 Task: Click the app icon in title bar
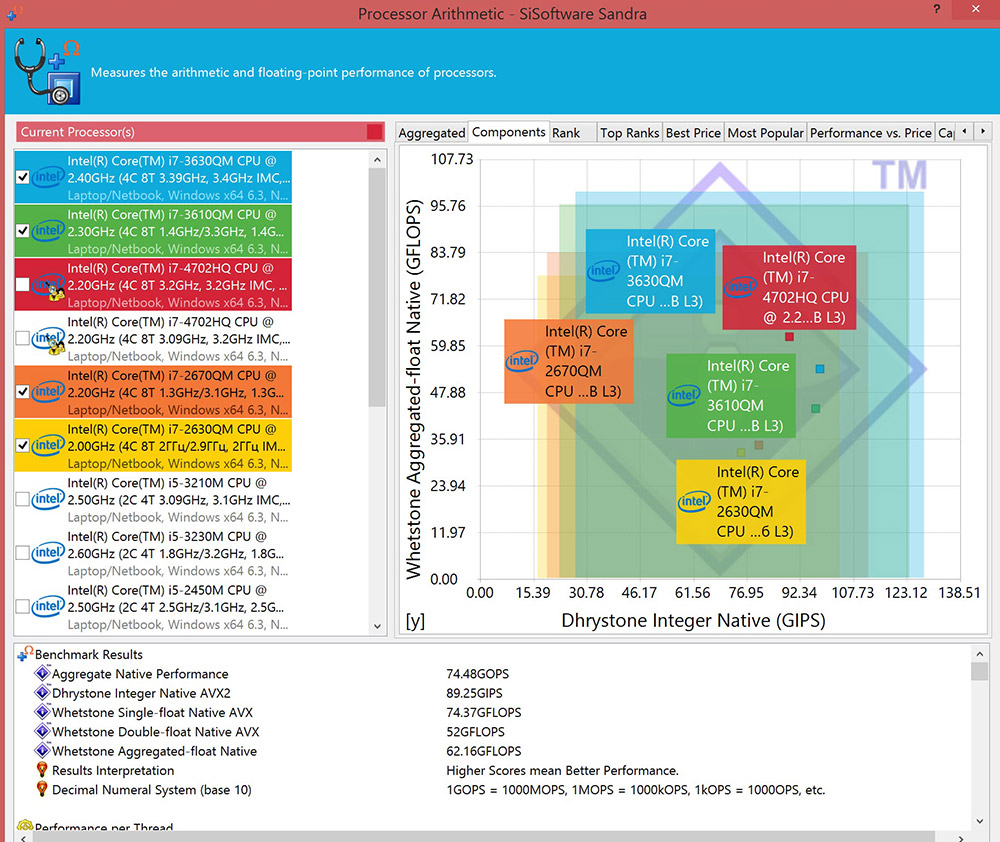point(14,12)
